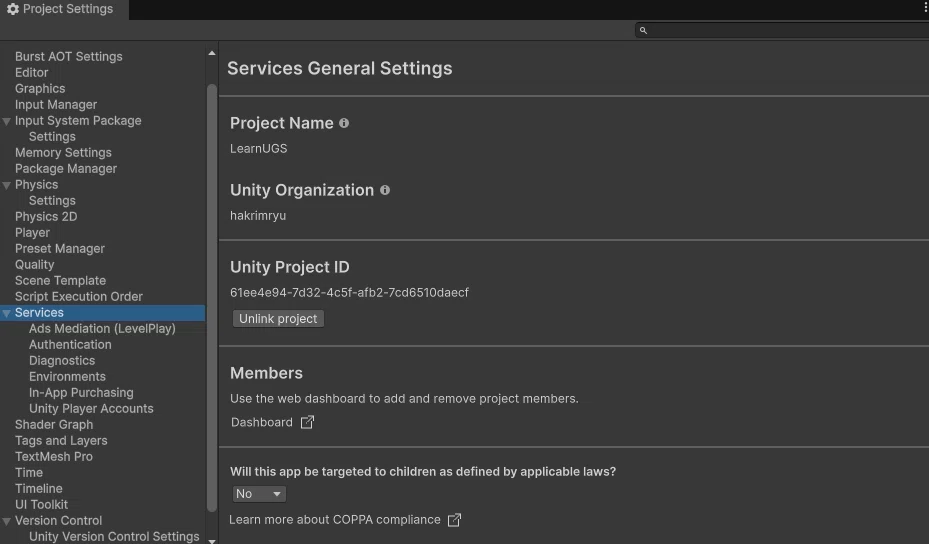The image size is (929, 544).
Task: Open Tags and Layers settings
Action: tap(61, 440)
